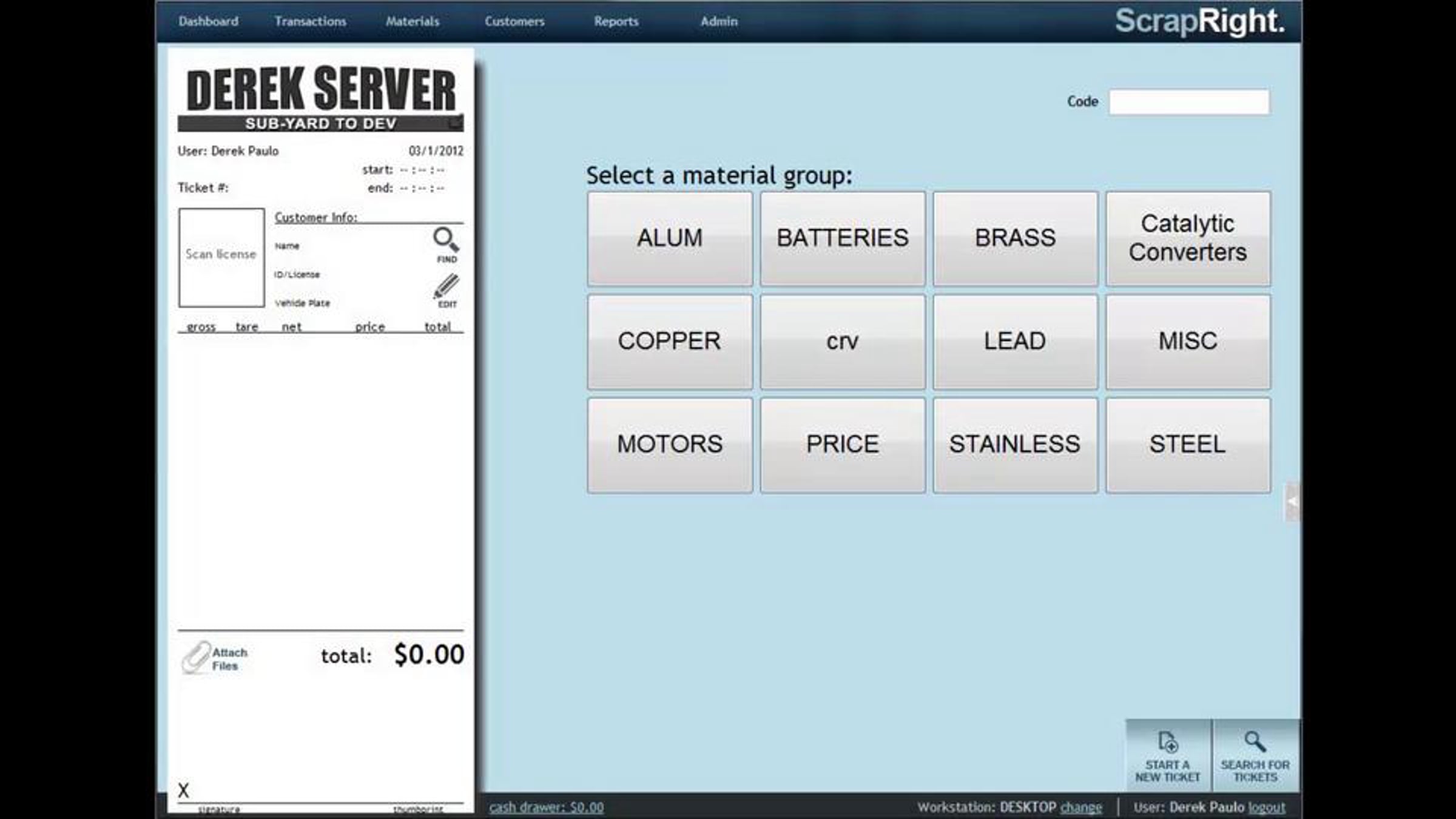
Task: Click the small icon on sub-yard banner
Action: tap(454, 123)
